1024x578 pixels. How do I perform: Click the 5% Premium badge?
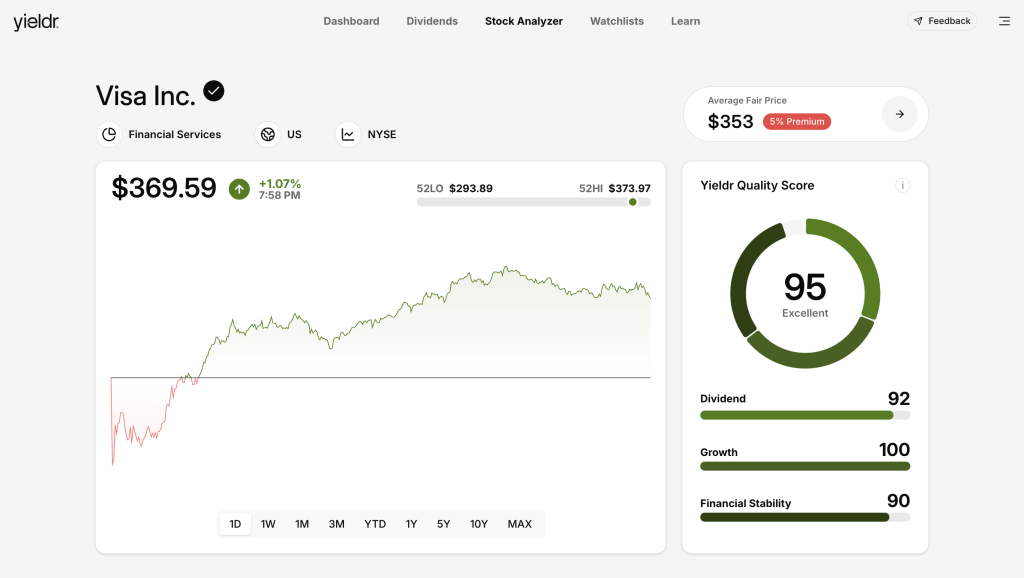797,121
